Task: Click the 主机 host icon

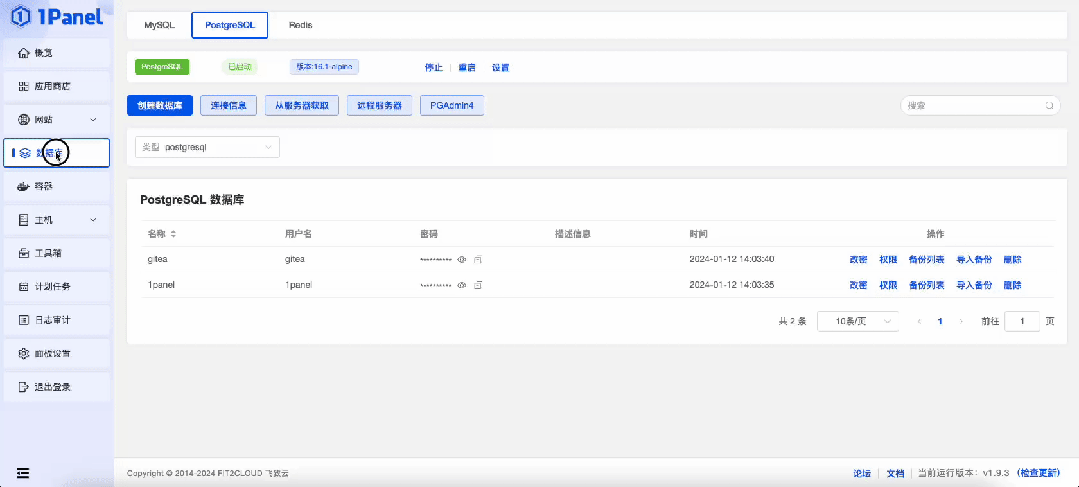Action: (23, 220)
